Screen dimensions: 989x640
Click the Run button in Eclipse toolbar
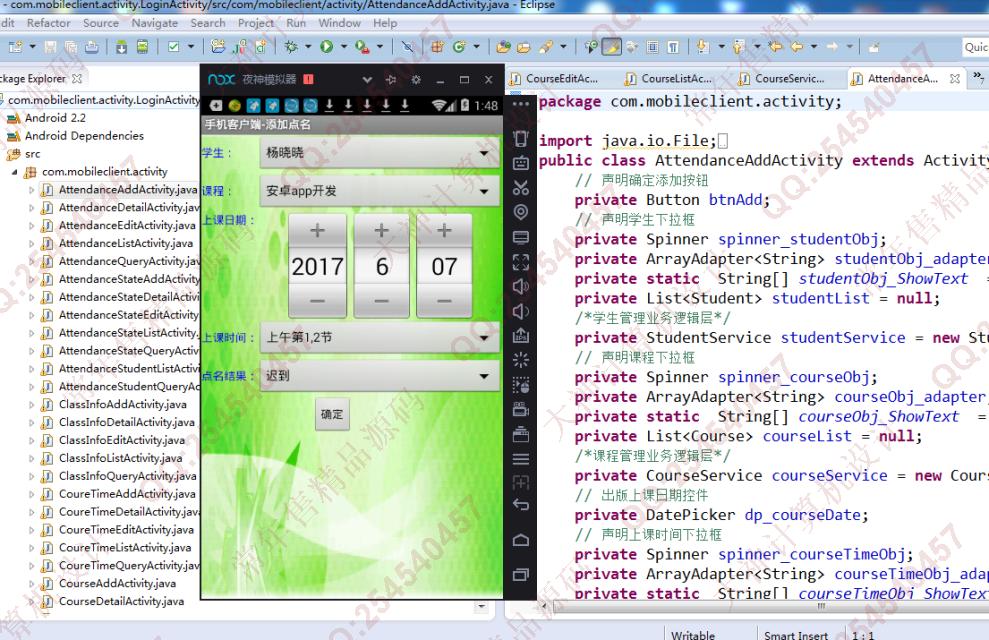click(x=326, y=47)
